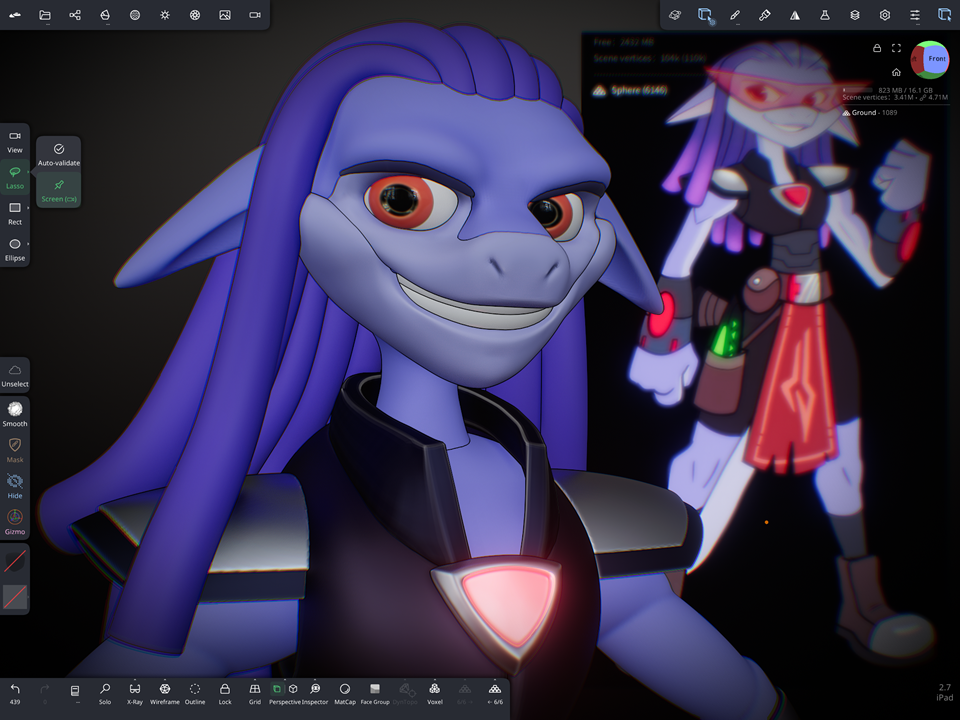Toggle the Grid display
This screenshot has width=960, height=720.
255,694
